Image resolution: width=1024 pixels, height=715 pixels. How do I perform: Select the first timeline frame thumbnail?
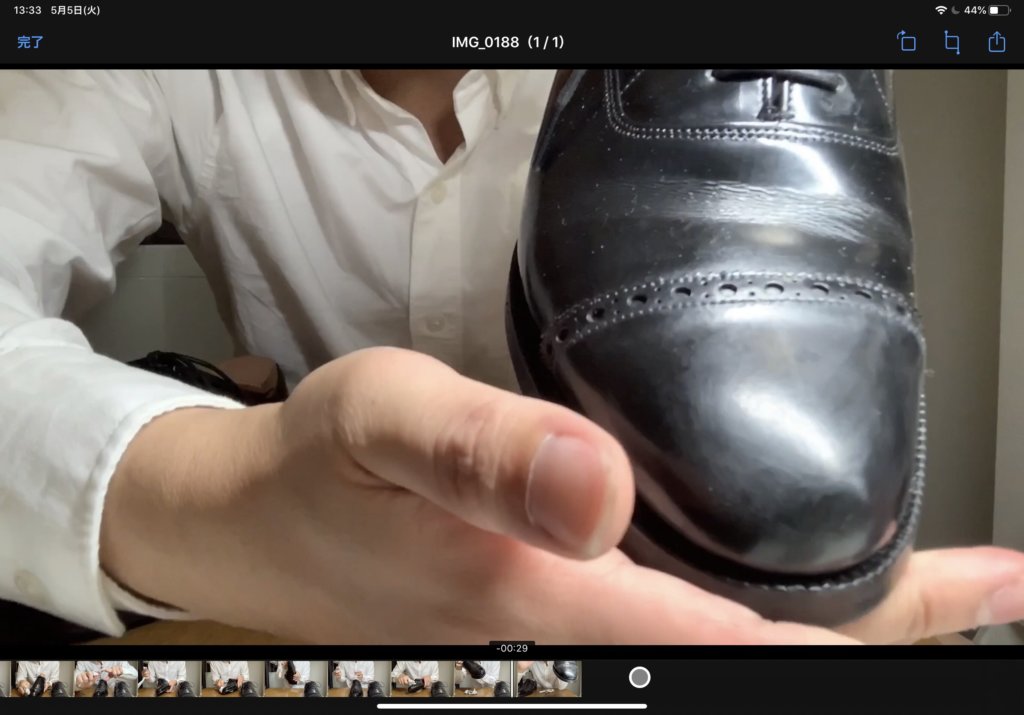coord(40,678)
